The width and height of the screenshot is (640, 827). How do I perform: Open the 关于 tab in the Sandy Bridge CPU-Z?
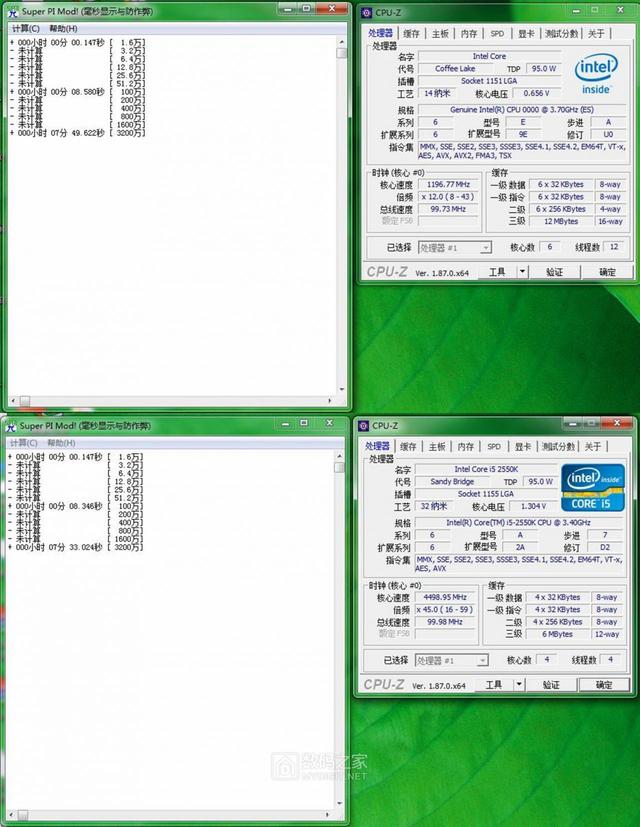593,447
